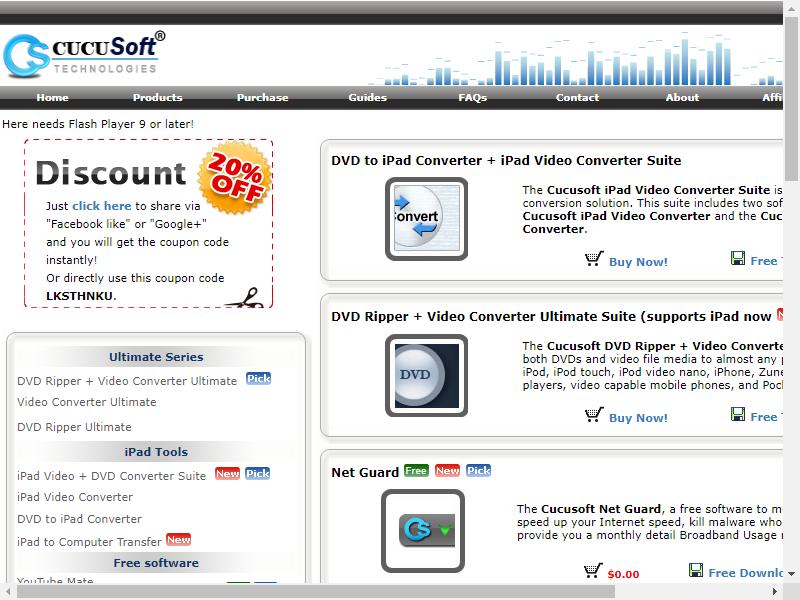
Task: Open the FAQs page
Action: click(472, 97)
